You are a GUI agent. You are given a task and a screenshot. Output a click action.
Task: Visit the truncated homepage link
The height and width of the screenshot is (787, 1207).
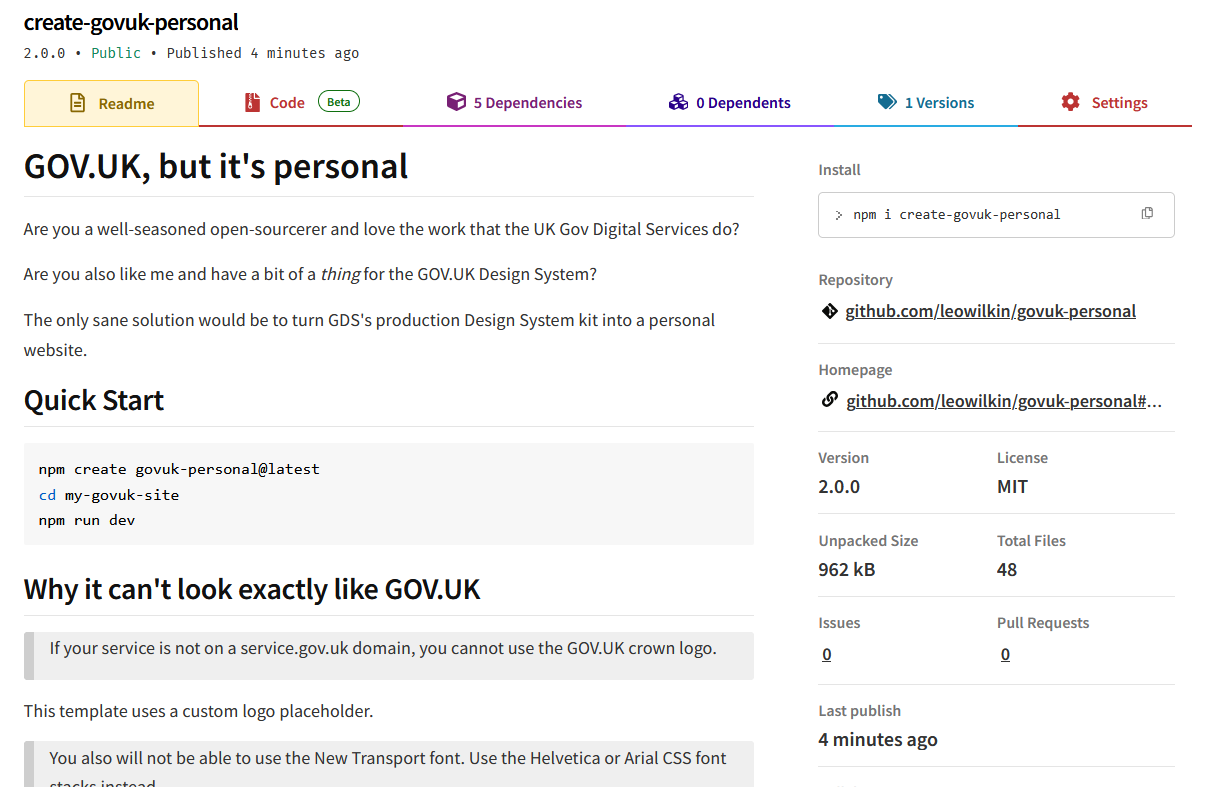(x=1005, y=401)
